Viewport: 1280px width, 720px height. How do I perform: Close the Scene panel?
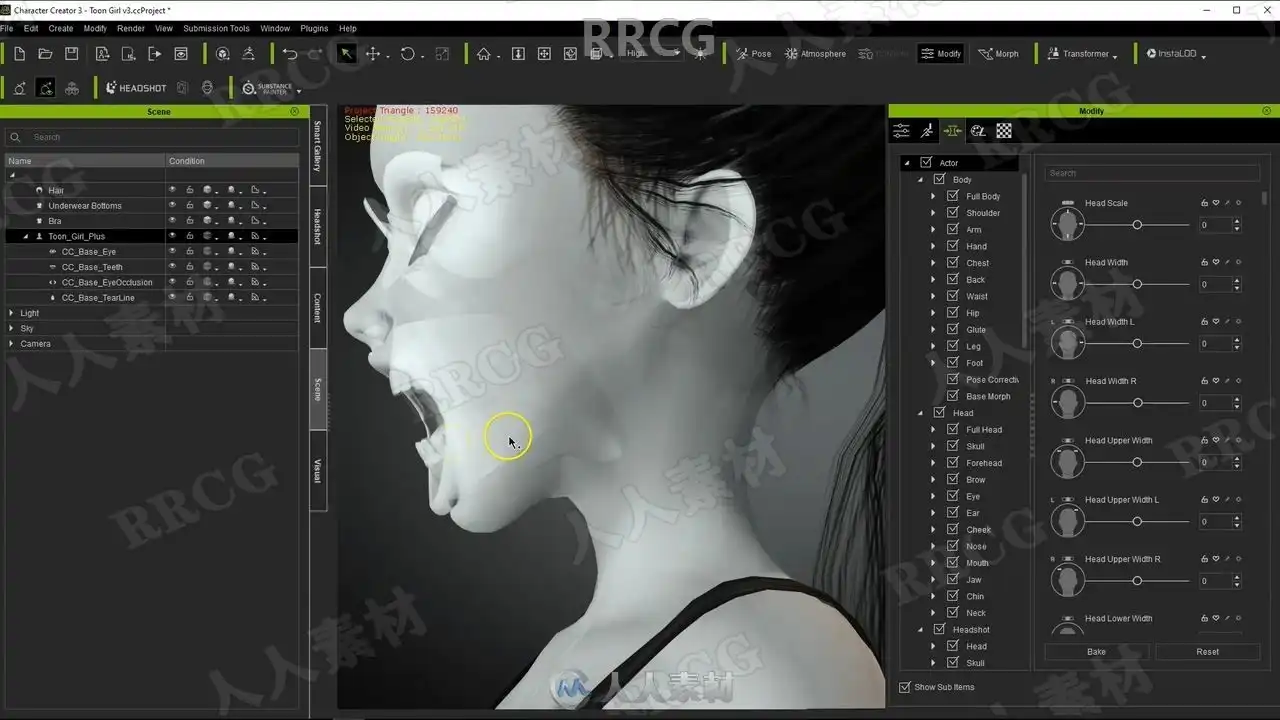[294, 111]
